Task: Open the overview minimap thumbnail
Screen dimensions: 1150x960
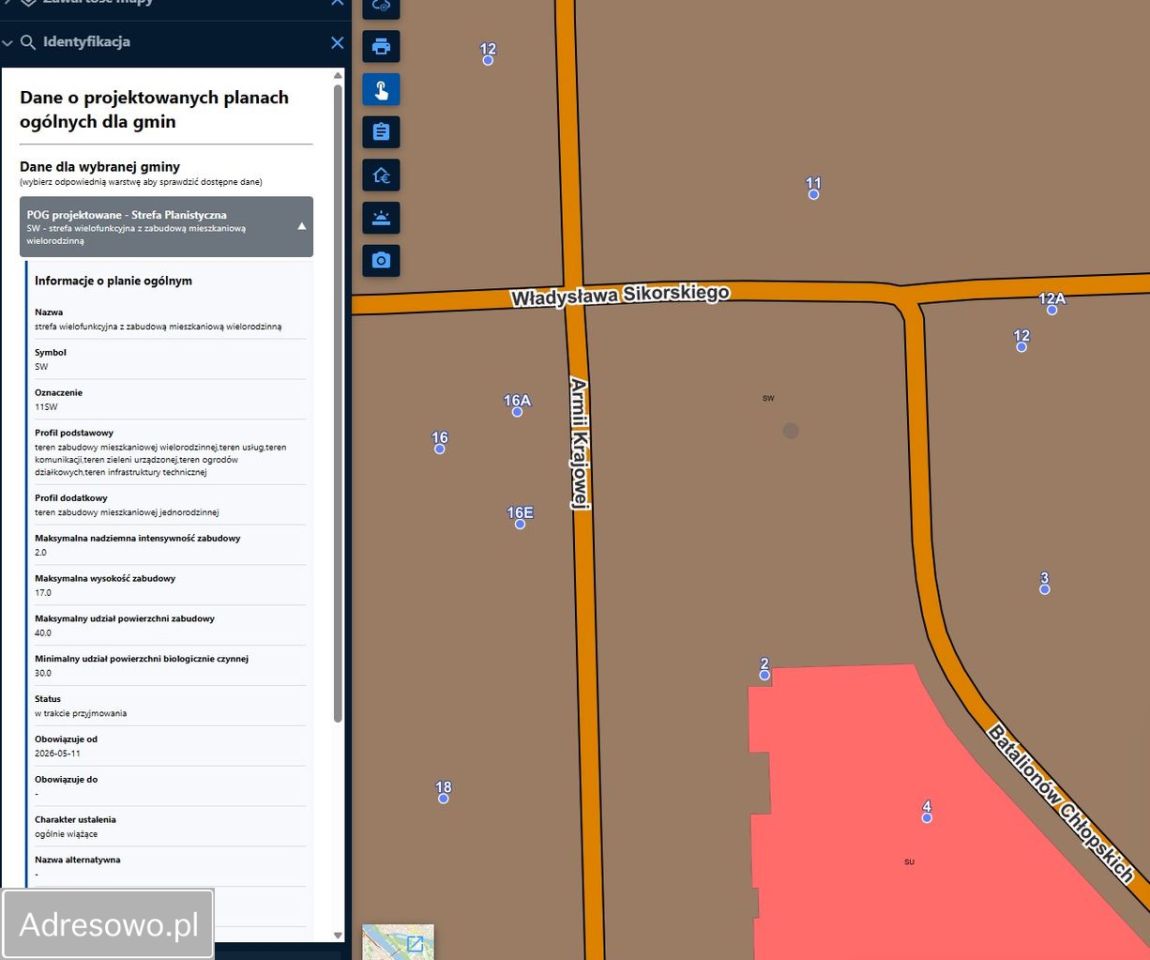Action: click(398, 942)
